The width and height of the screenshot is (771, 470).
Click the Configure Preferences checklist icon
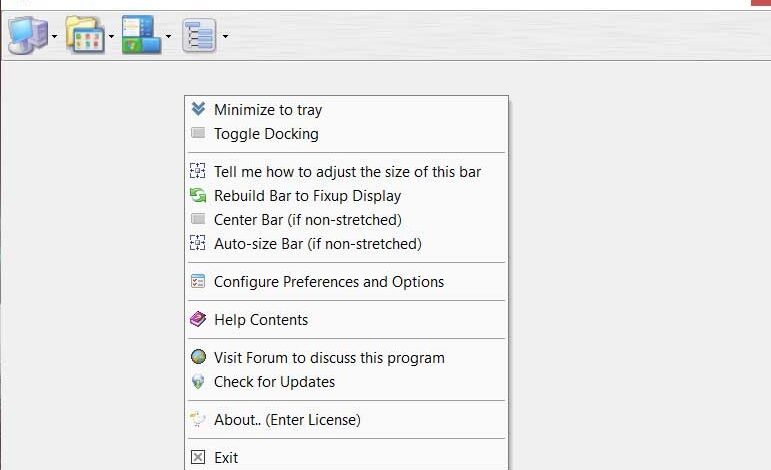(198, 282)
